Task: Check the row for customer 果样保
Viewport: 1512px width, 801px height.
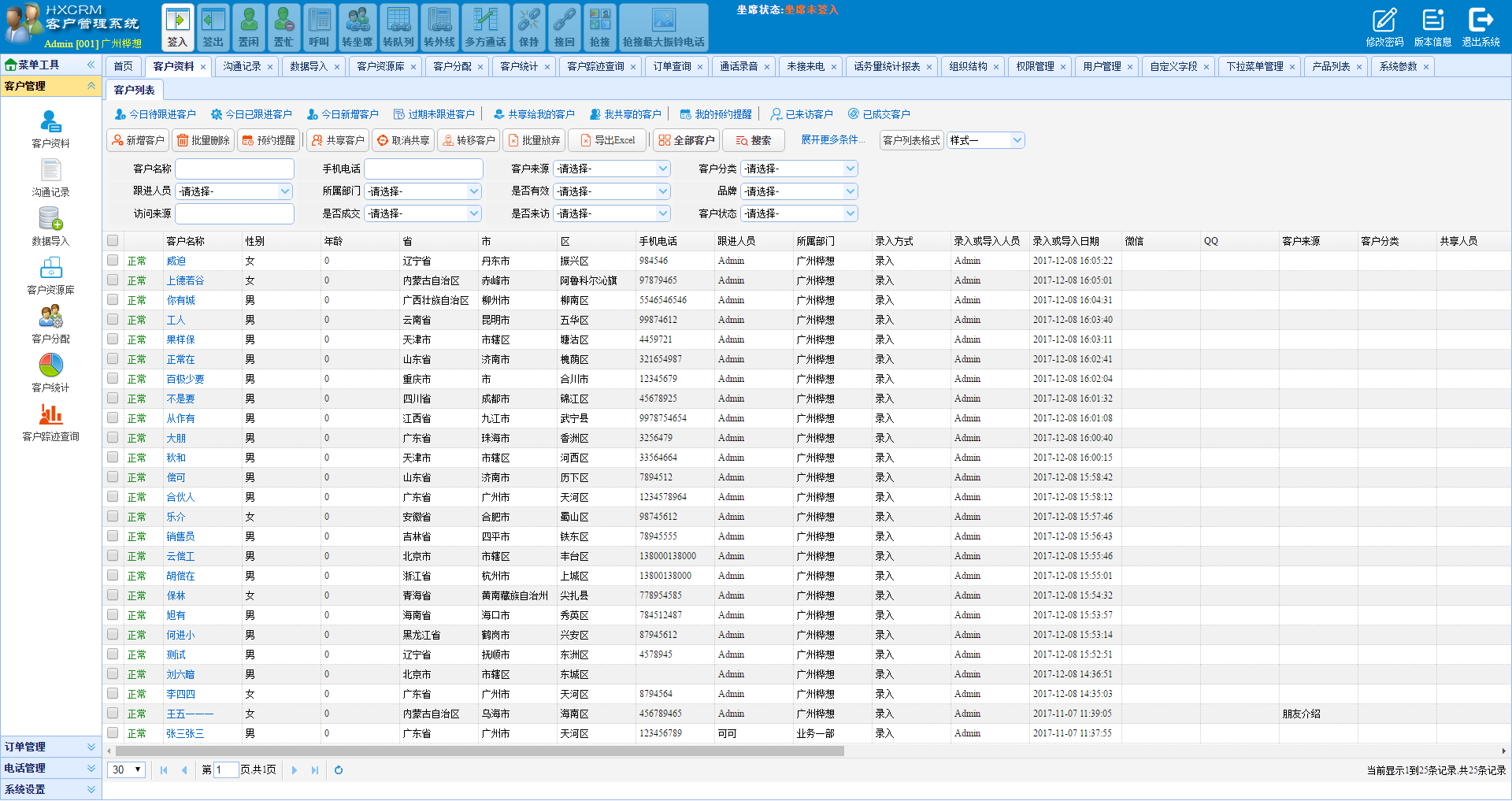Action: click(113, 339)
